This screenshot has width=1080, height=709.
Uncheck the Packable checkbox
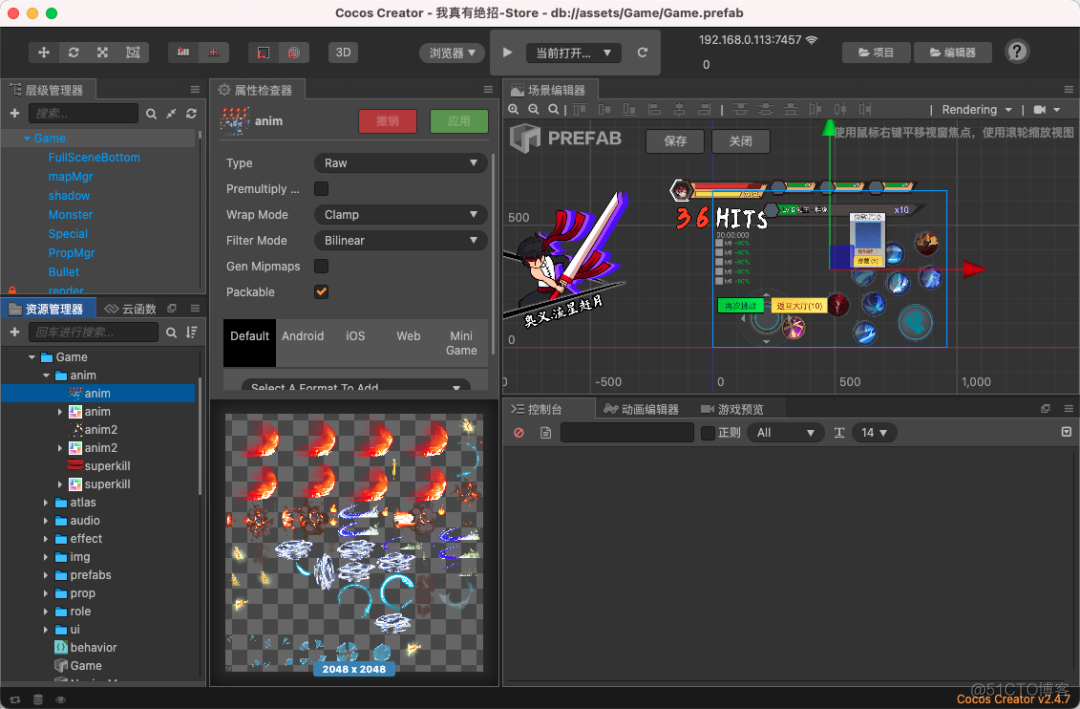pyautogui.click(x=321, y=292)
